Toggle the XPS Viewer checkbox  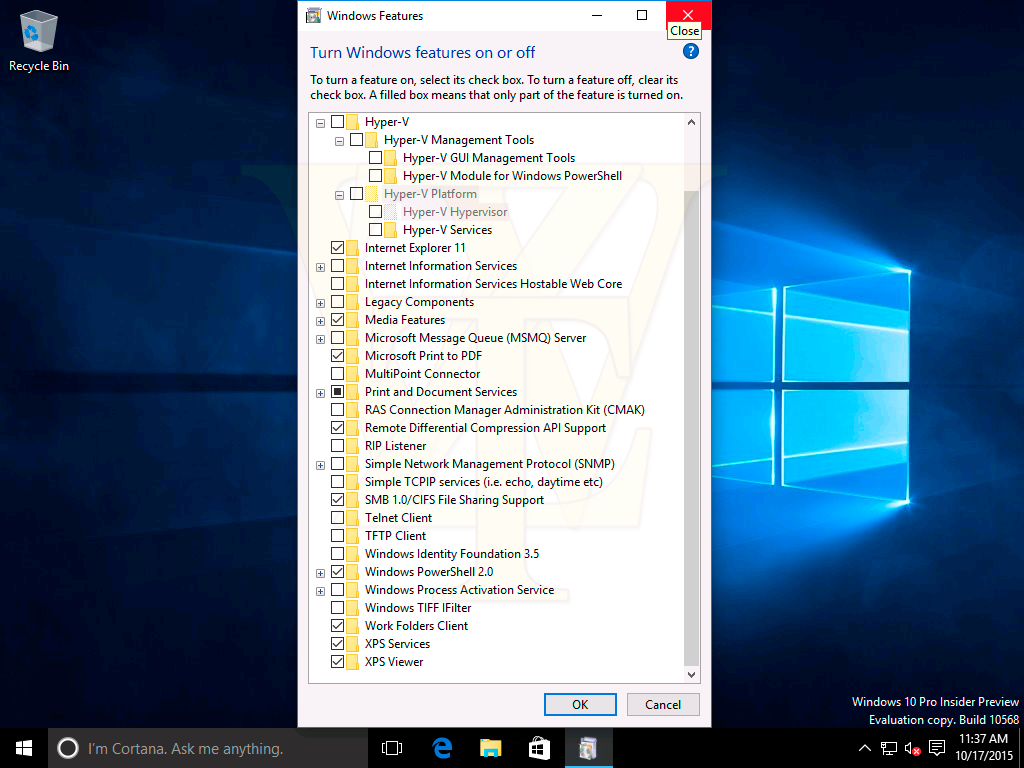tap(338, 662)
